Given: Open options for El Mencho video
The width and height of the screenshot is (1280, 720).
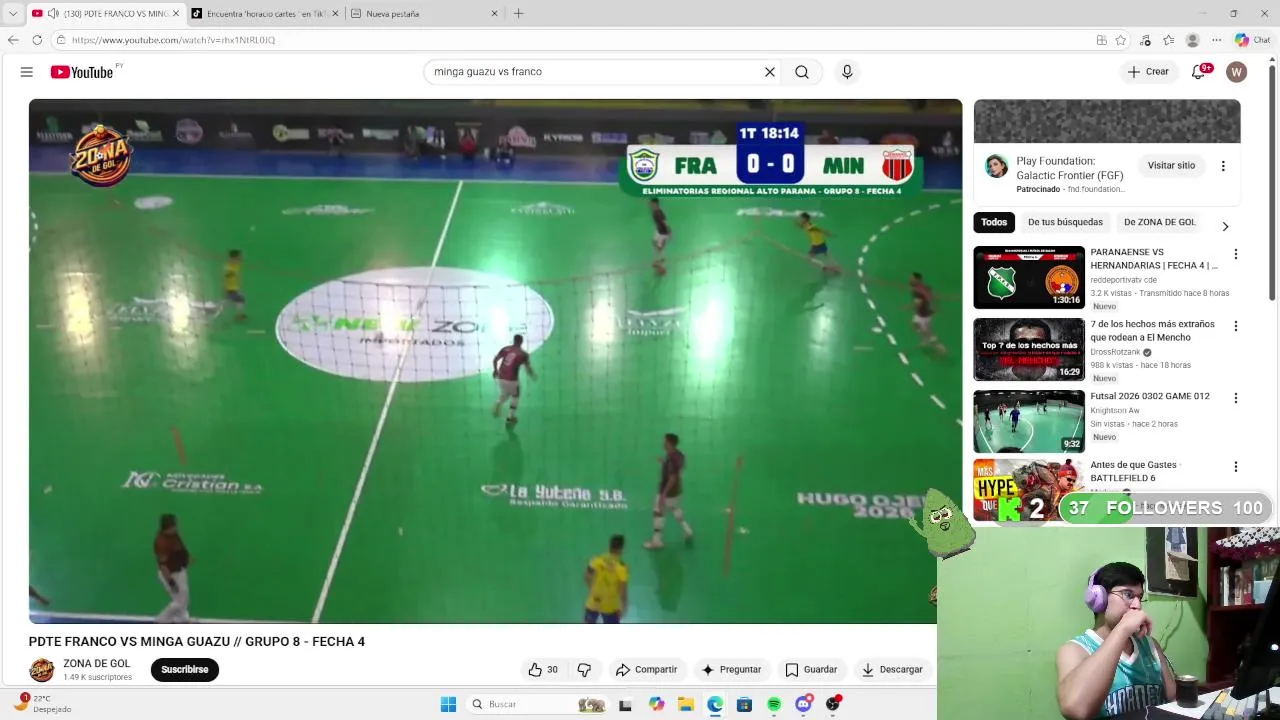Looking at the screenshot, I should click(1236, 326).
